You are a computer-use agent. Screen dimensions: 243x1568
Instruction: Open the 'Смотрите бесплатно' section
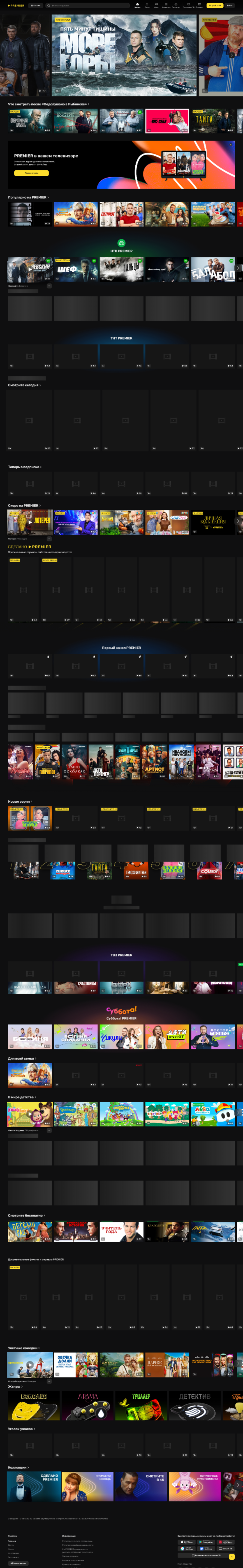pyautogui.click(x=27, y=1215)
